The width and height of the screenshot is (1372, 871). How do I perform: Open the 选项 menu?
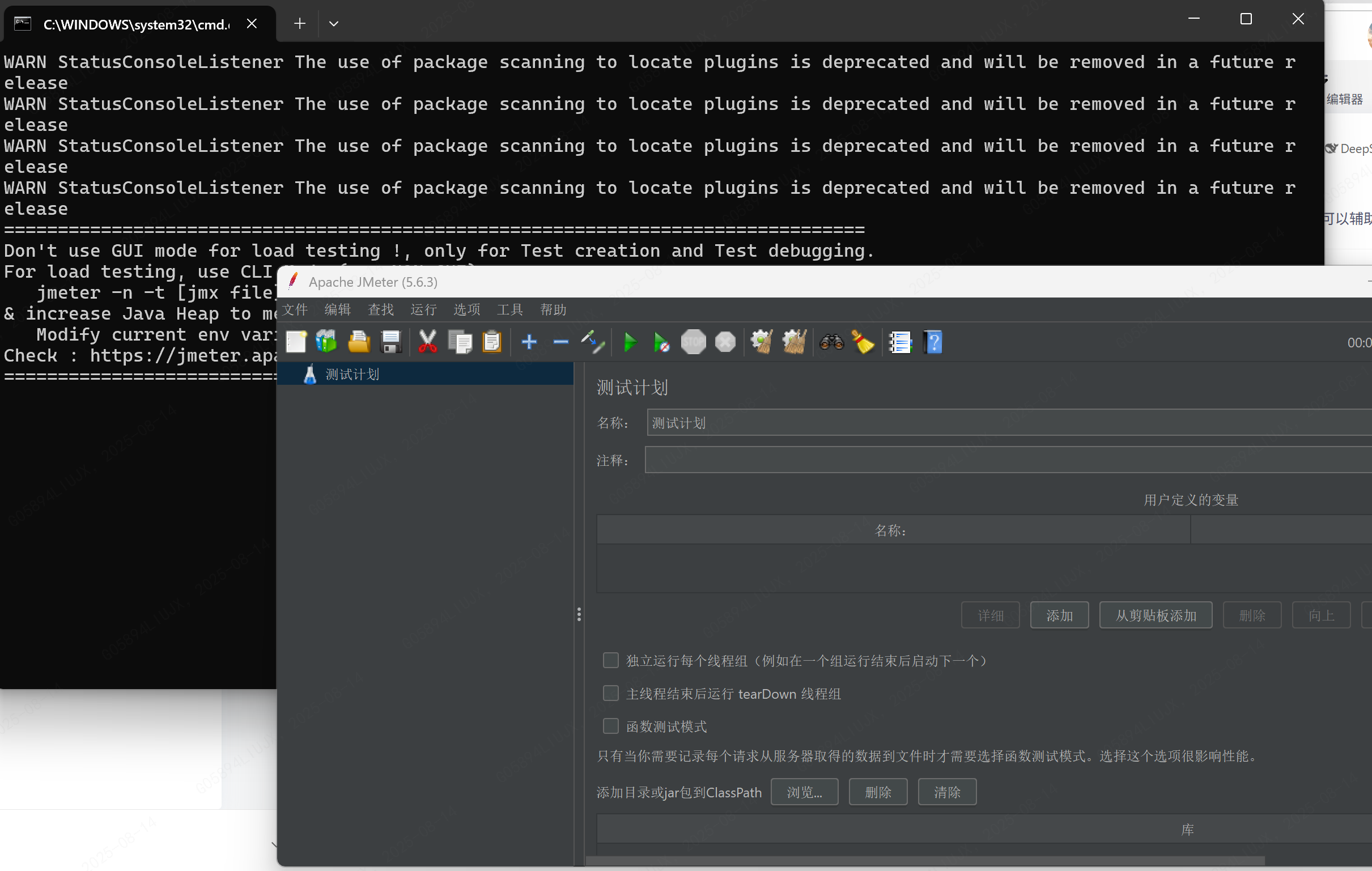pyautogui.click(x=466, y=309)
